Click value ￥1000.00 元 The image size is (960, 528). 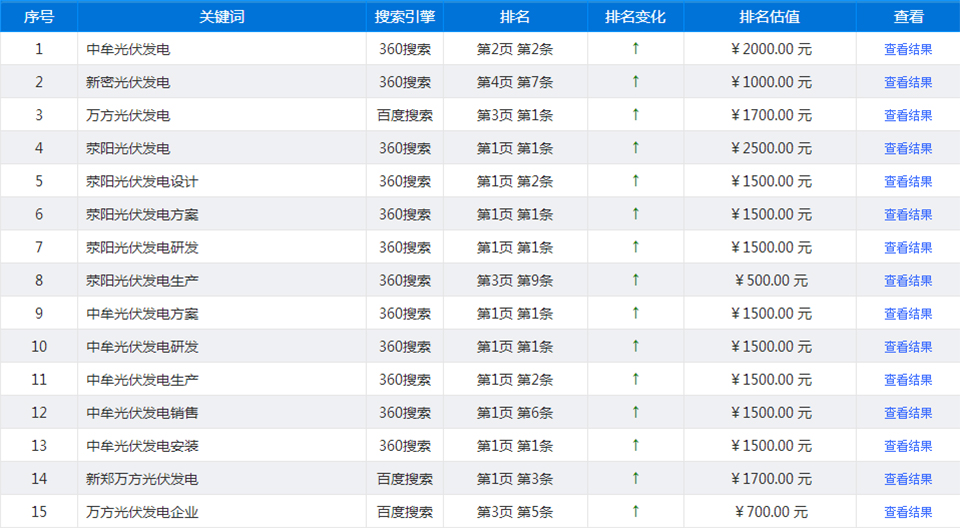click(771, 82)
